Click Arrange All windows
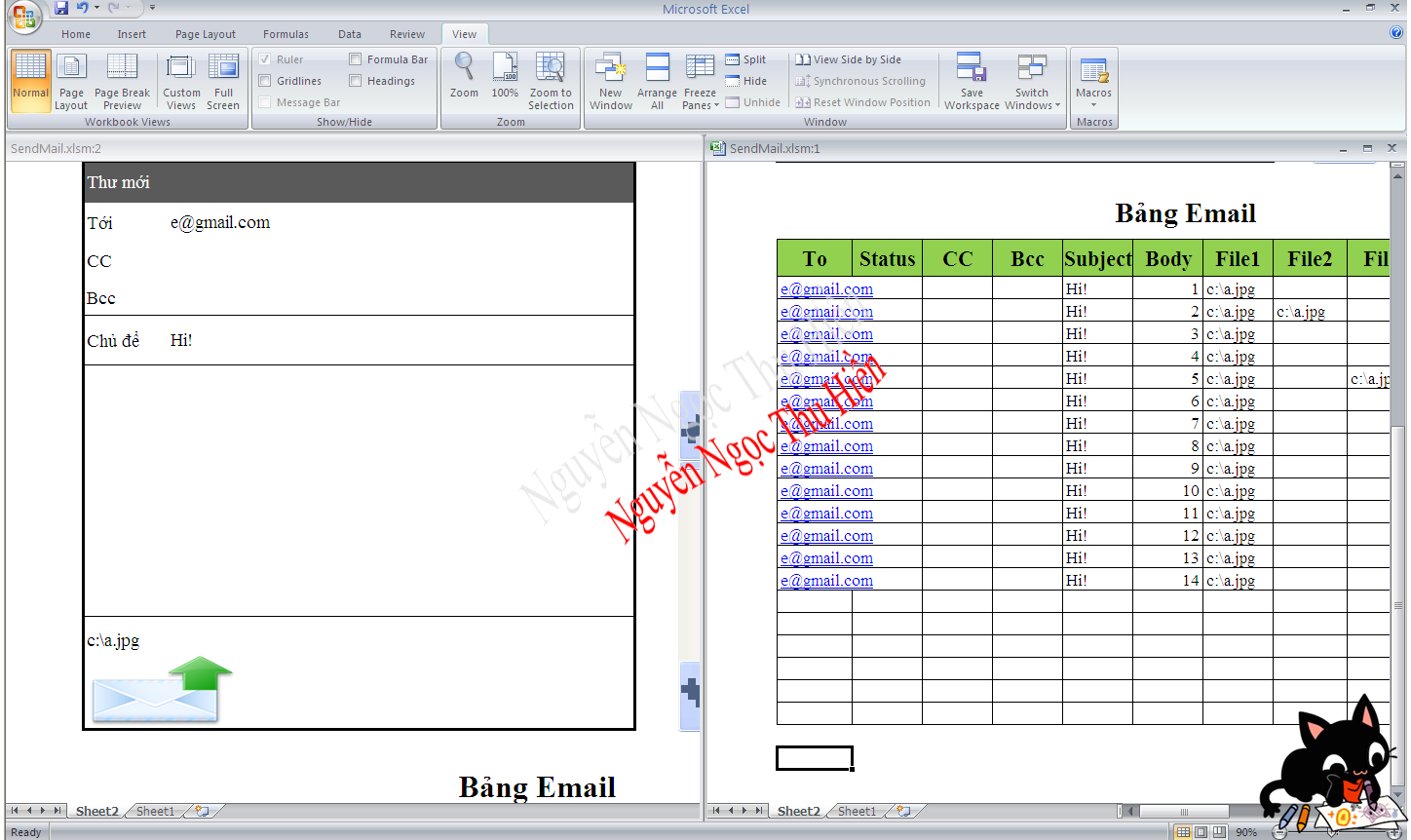 pyautogui.click(x=657, y=81)
